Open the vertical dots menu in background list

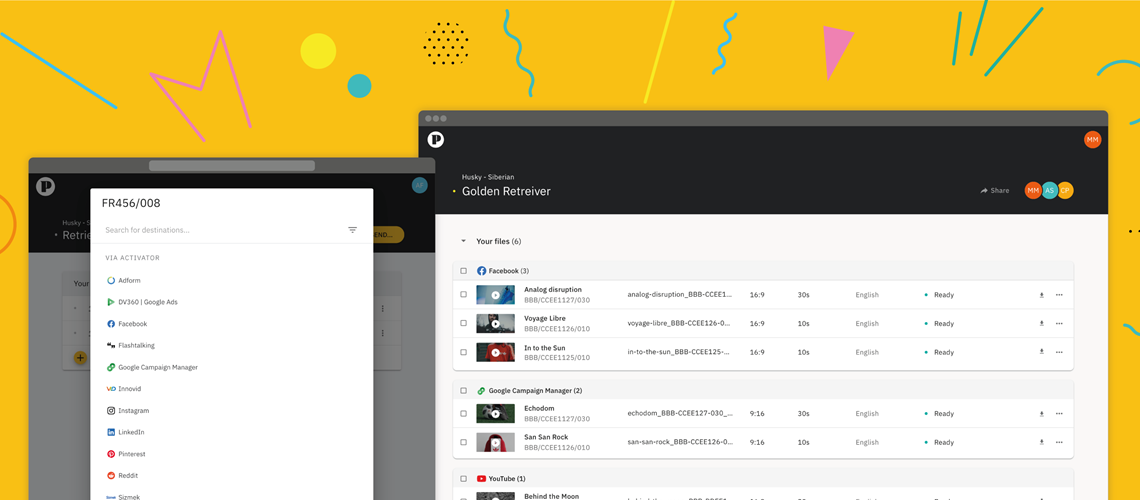pyautogui.click(x=382, y=309)
